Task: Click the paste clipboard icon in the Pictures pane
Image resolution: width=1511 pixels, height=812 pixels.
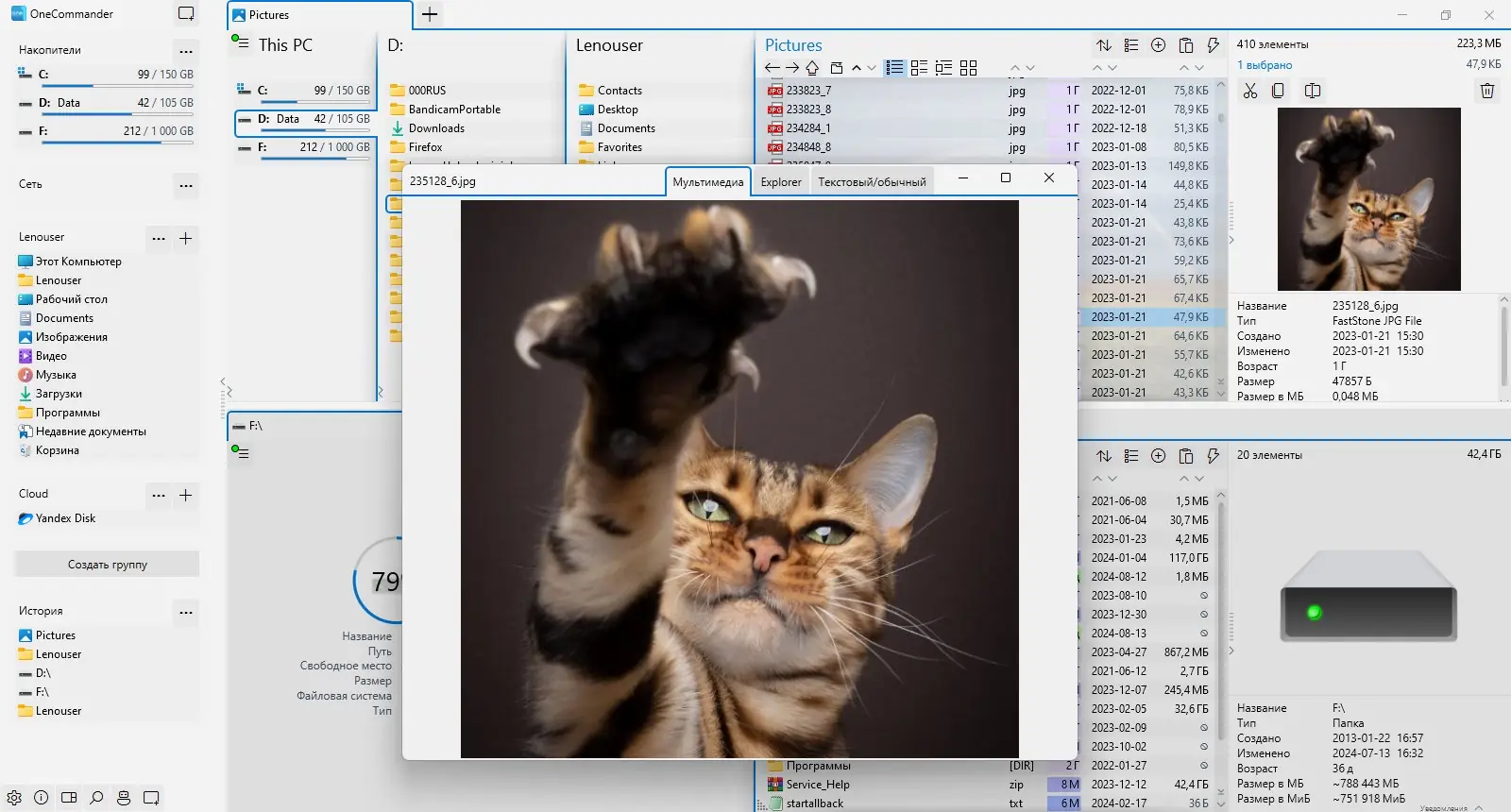Action: point(1186,45)
